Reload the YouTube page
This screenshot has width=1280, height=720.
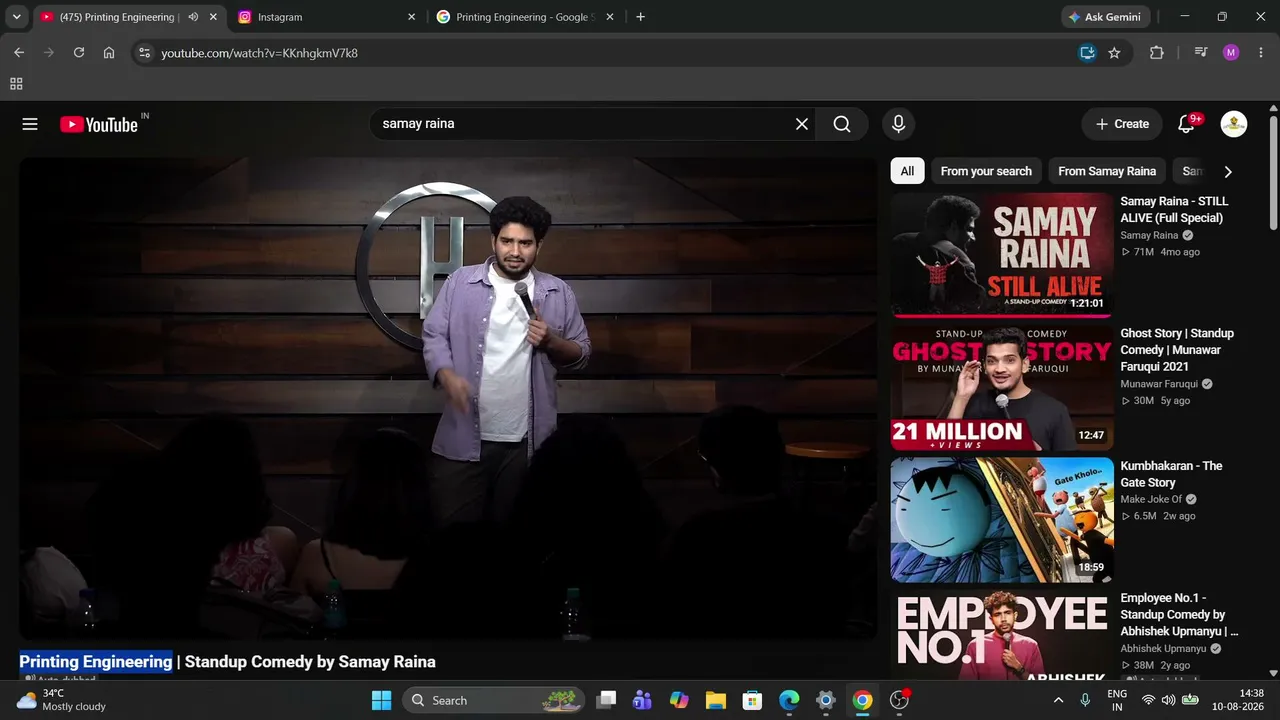pos(79,53)
